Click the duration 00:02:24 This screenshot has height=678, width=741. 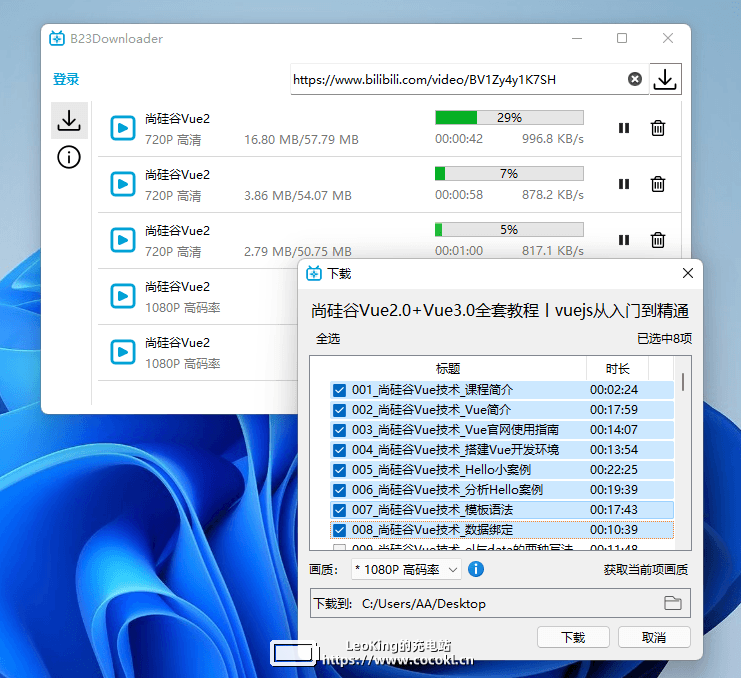pos(613,390)
